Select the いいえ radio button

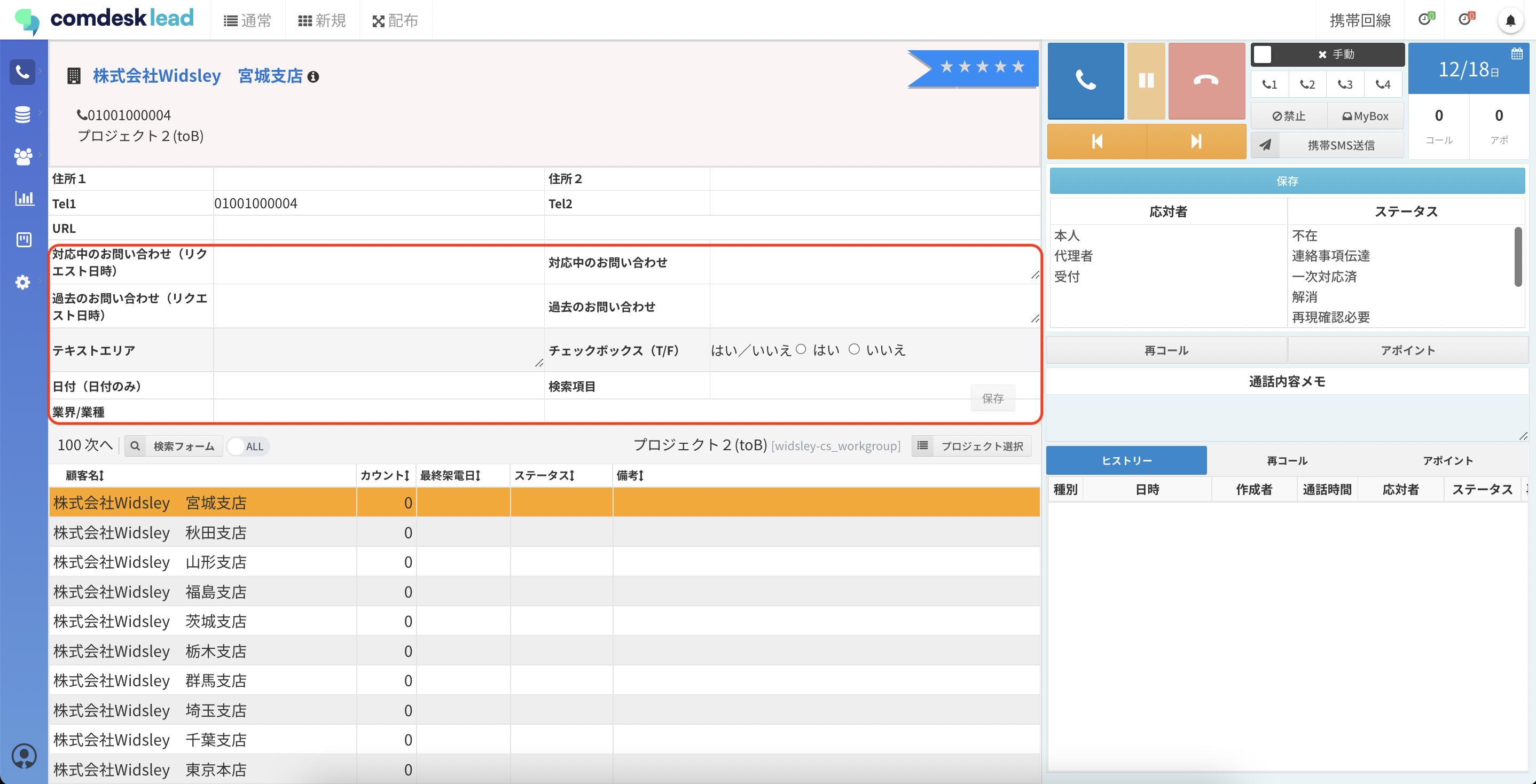tap(854, 349)
